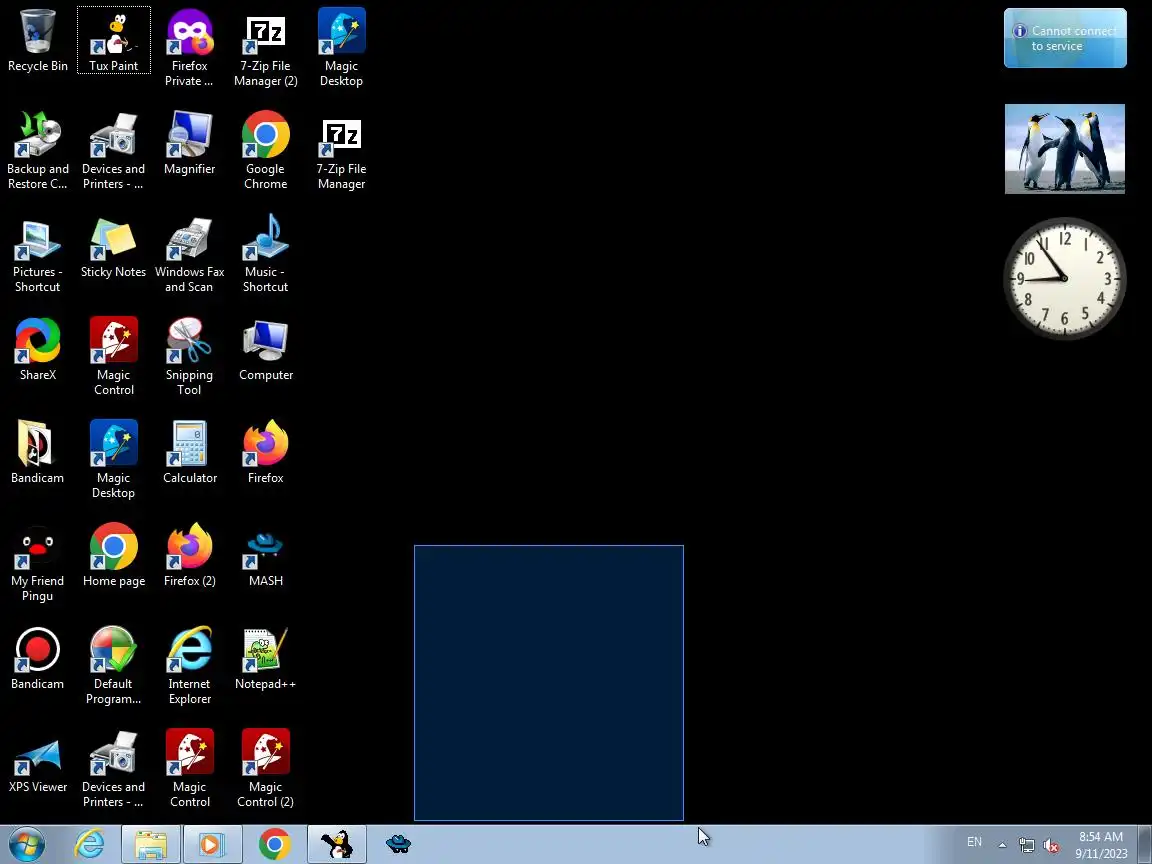
Task: Select the Home page Chrome shortcut
Action: pyautogui.click(x=114, y=556)
